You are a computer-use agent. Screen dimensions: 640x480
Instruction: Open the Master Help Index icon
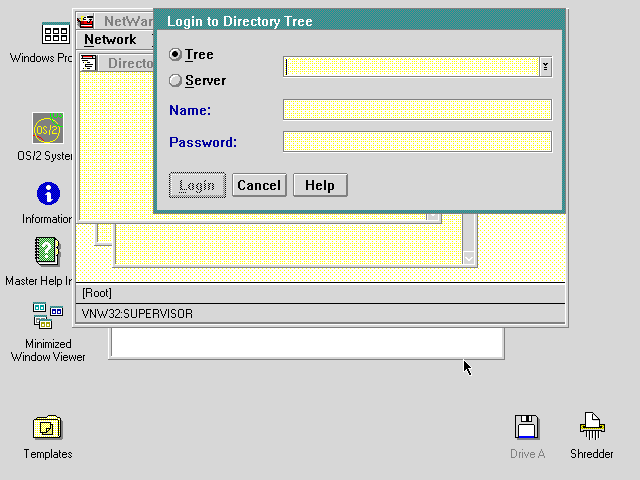(x=47, y=251)
